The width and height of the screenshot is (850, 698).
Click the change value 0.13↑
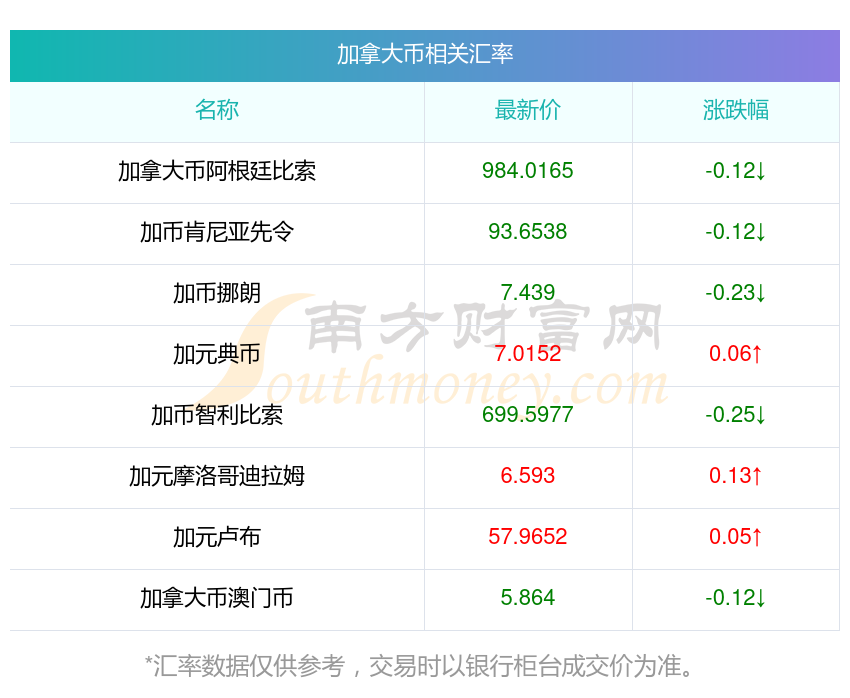click(x=736, y=476)
